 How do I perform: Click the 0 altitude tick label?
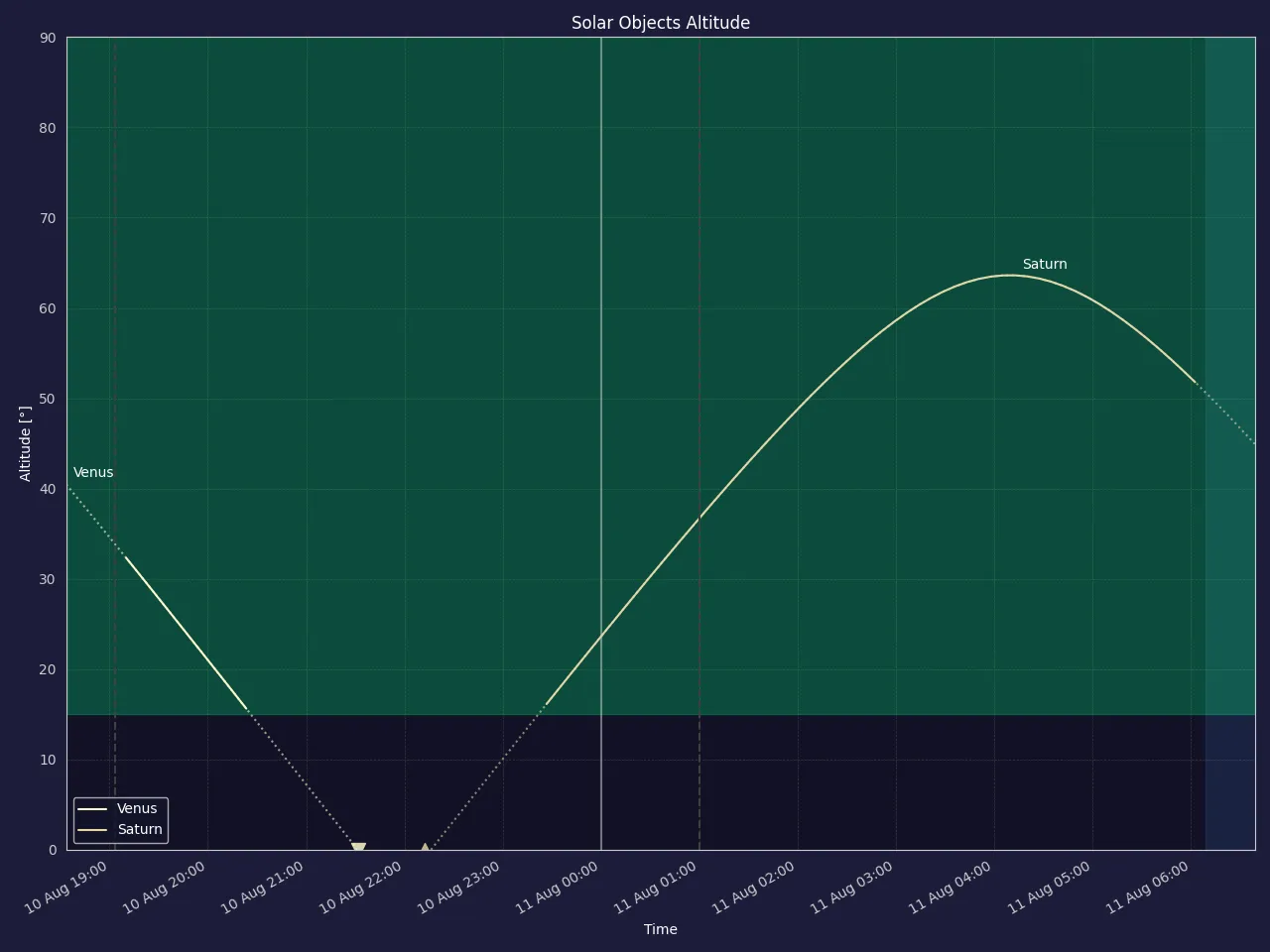[x=53, y=850]
